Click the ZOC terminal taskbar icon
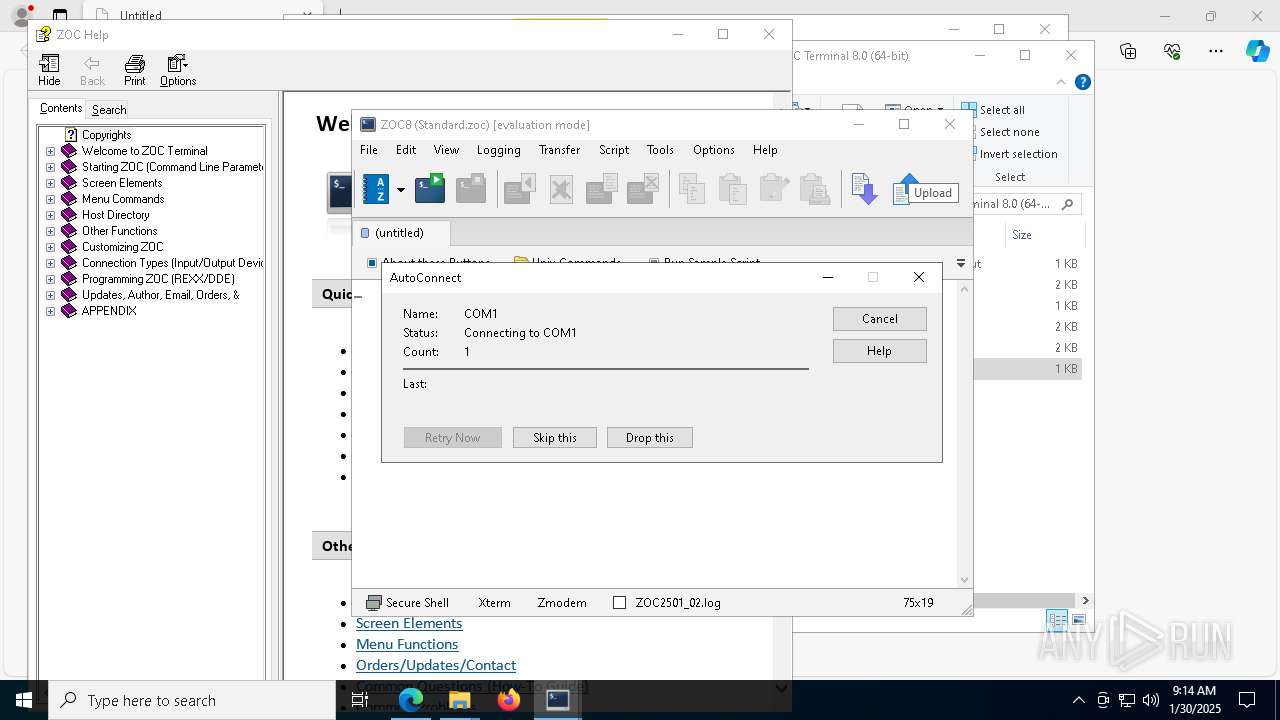The height and width of the screenshot is (720, 1280). [558, 700]
